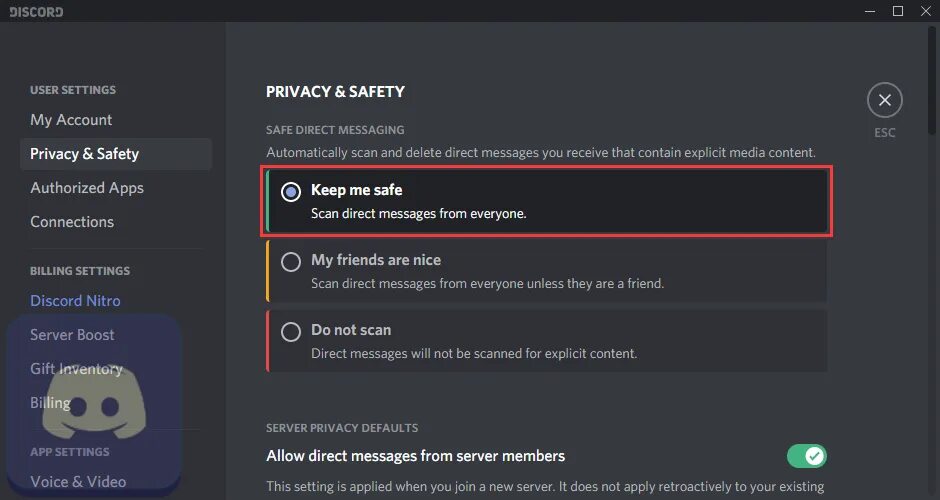Close the Discord window
940x500 pixels.
[x=925, y=11]
